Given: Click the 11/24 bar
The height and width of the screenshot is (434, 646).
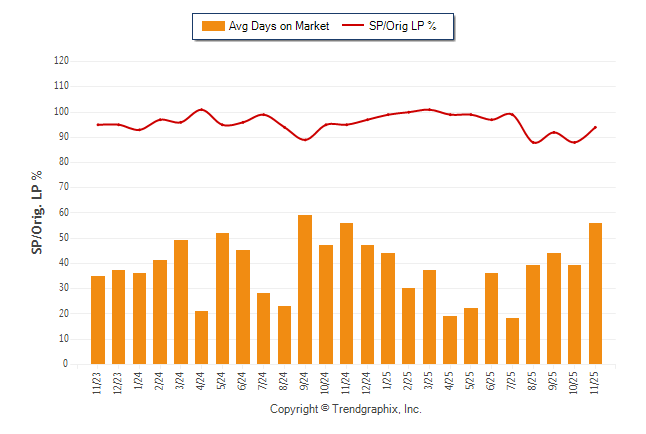Looking at the screenshot, I should pos(347,293).
